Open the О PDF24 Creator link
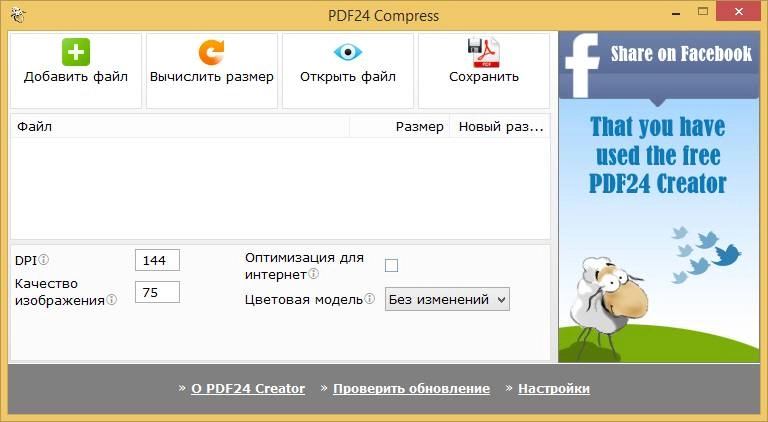The image size is (768, 422). click(x=248, y=389)
